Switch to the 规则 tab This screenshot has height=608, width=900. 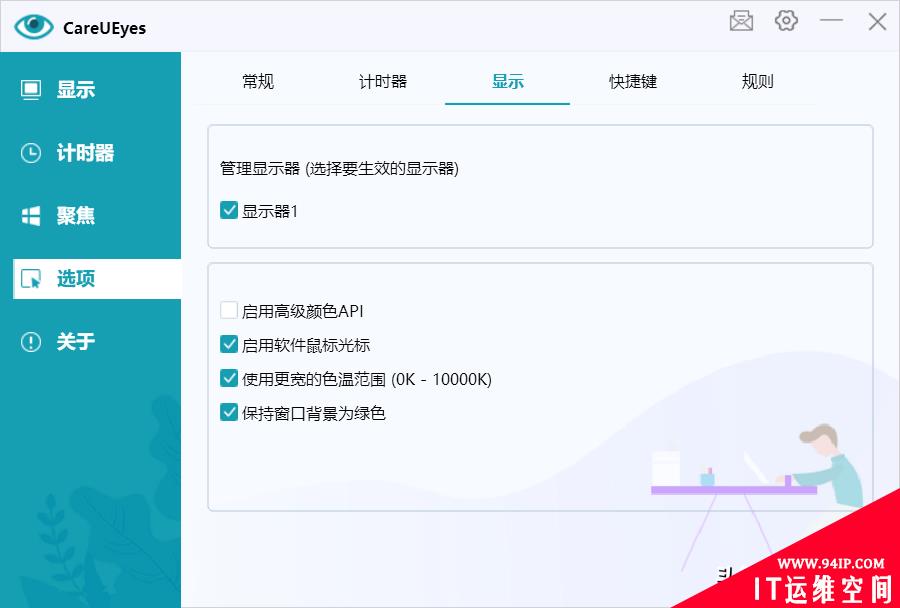click(x=757, y=82)
